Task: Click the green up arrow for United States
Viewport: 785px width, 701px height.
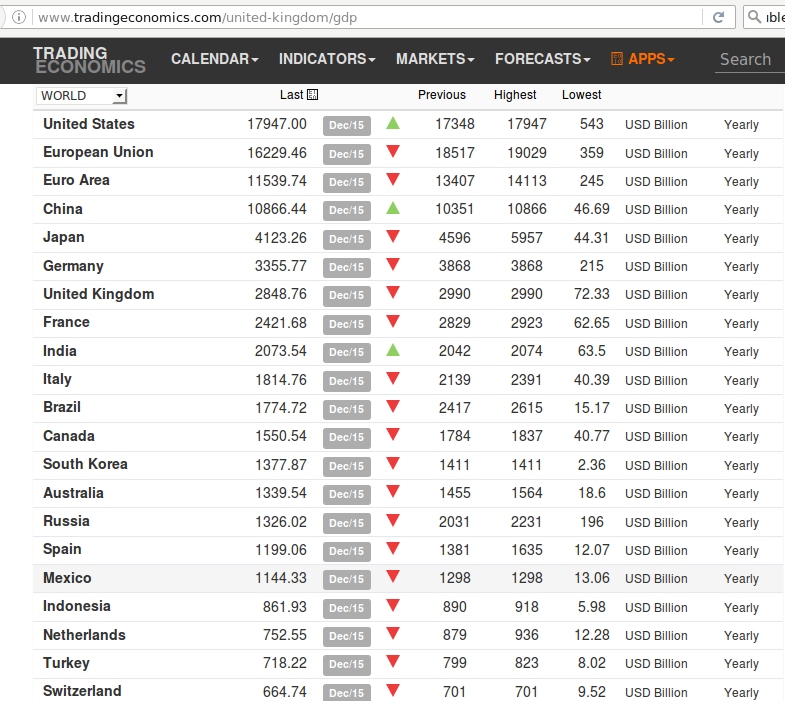Action: tap(393, 124)
